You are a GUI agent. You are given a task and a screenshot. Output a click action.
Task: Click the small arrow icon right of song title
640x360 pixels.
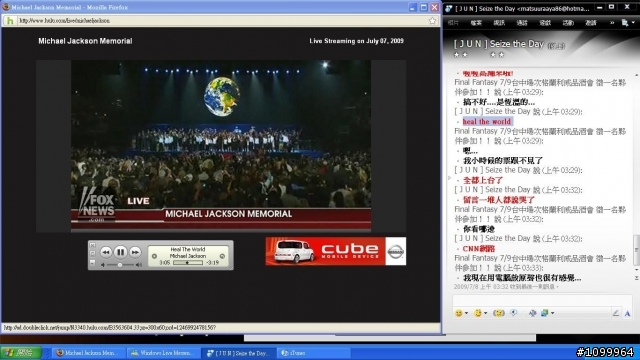click(222, 256)
